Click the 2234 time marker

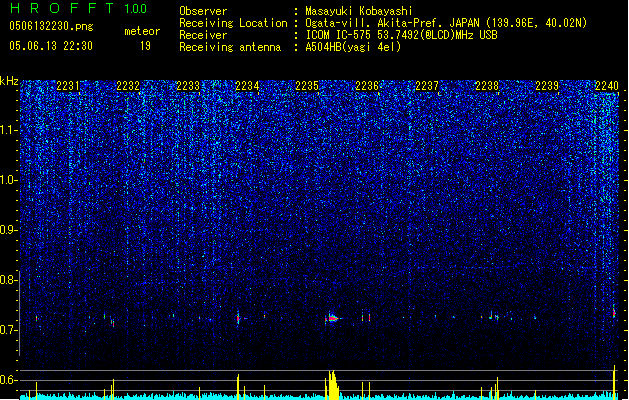(x=247, y=85)
